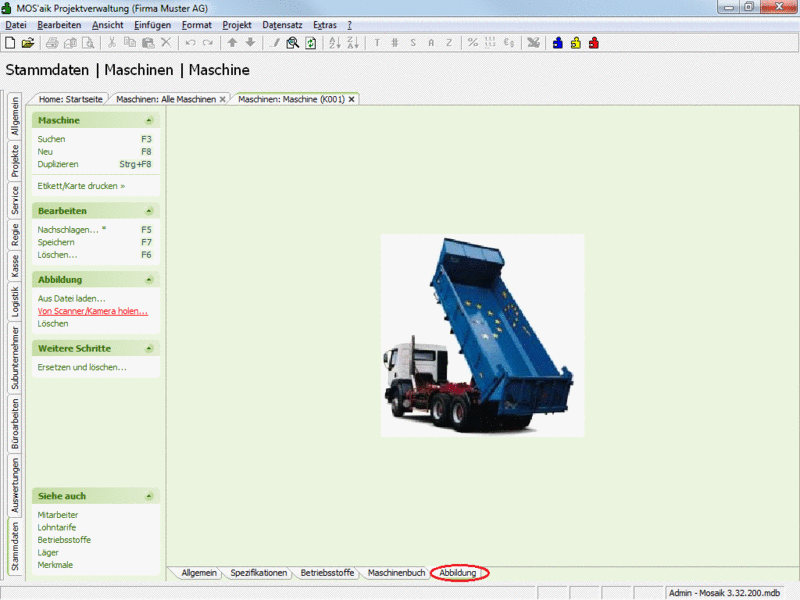This screenshot has width=800, height=600.
Task: Collapse the Maschine panel section
Action: [149, 120]
